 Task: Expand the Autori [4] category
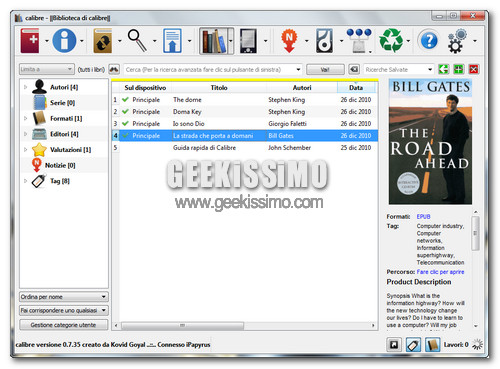click(x=26, y=87)
